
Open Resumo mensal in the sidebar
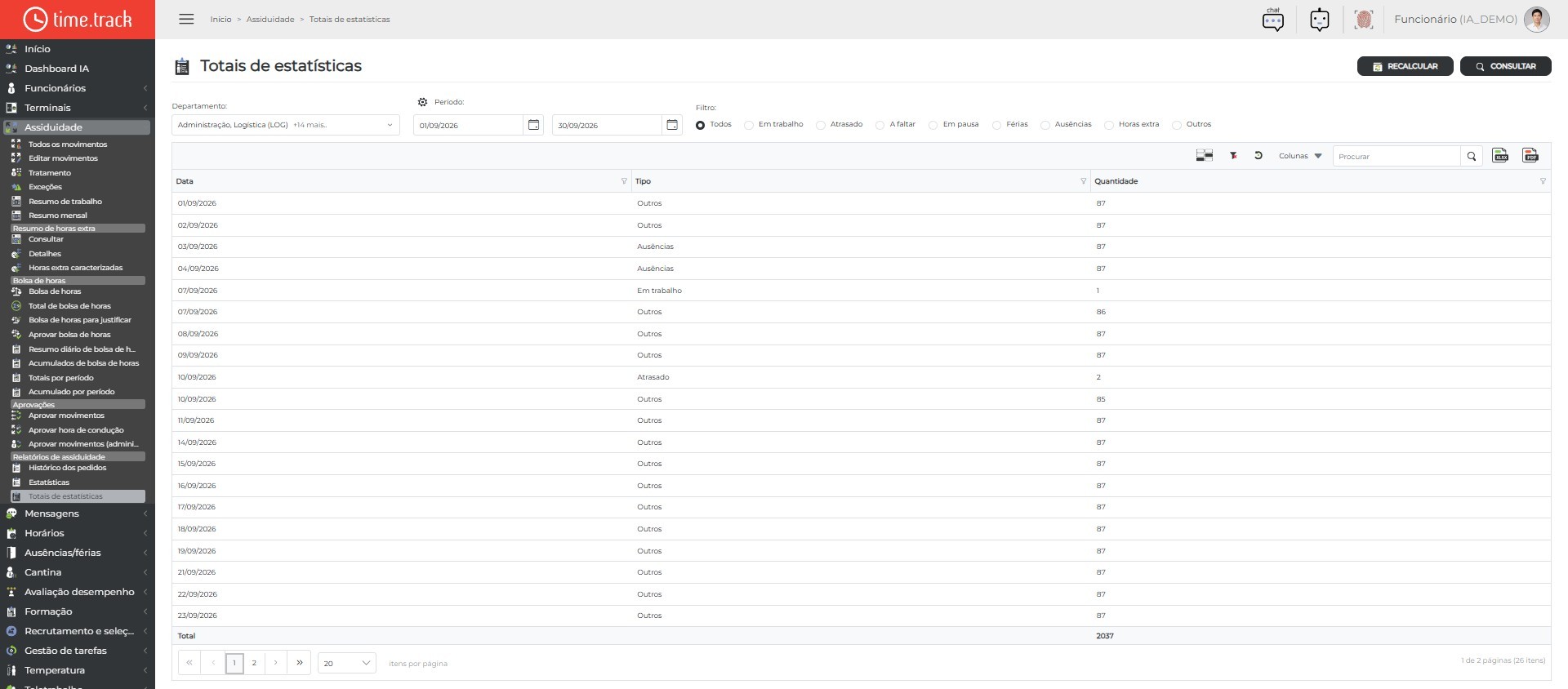58,216
